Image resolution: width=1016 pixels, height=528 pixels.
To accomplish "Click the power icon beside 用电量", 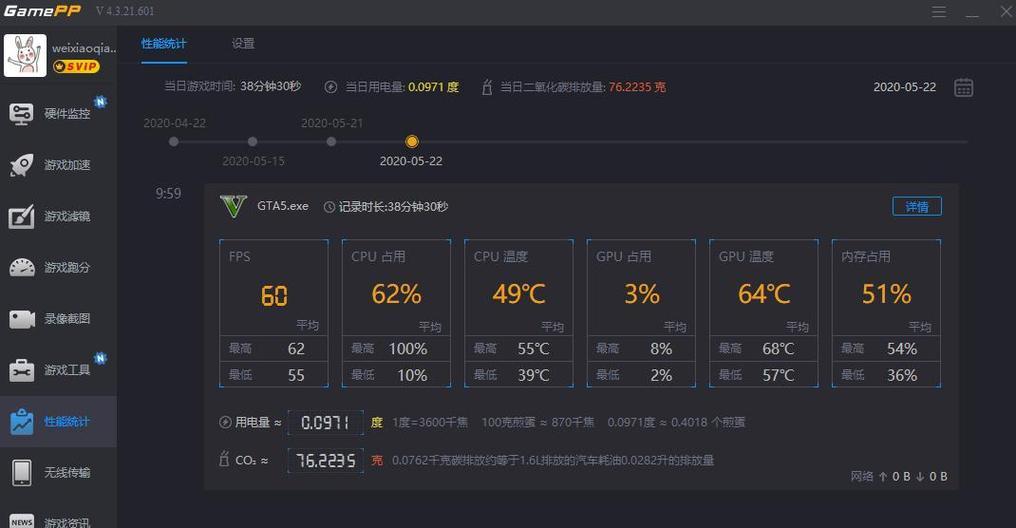I will pyautogui.click(x=225, y=422).
